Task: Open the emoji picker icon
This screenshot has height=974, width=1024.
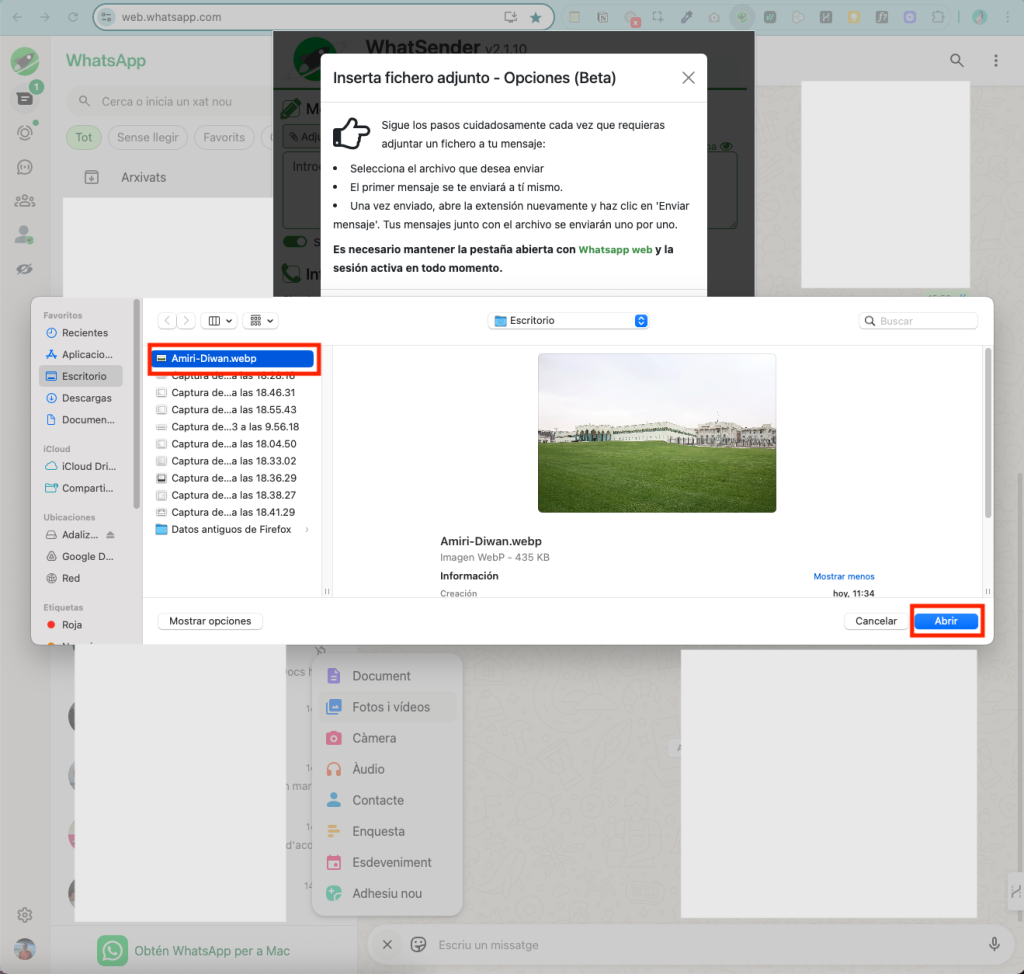Action: tap(419, 944)
